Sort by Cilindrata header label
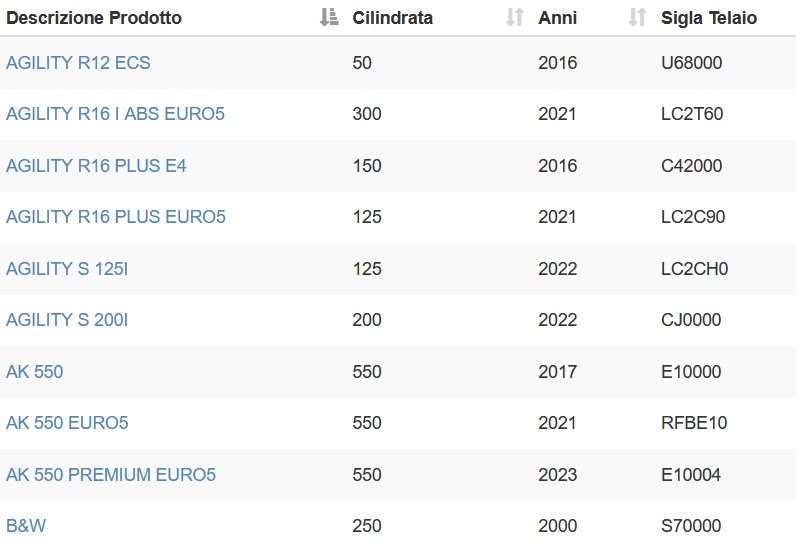Image resolution: width=796 pixels, height=543 pixels. click(392, 18)
